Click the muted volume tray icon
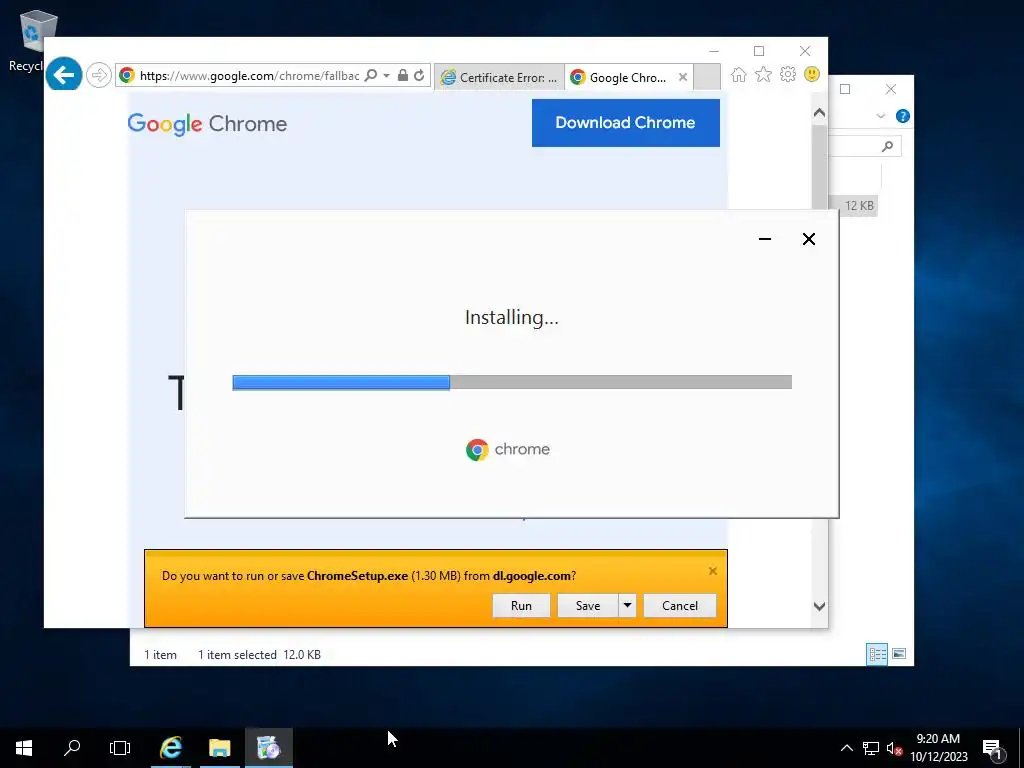Screen dimensions: 1024x768 point(894,748)
